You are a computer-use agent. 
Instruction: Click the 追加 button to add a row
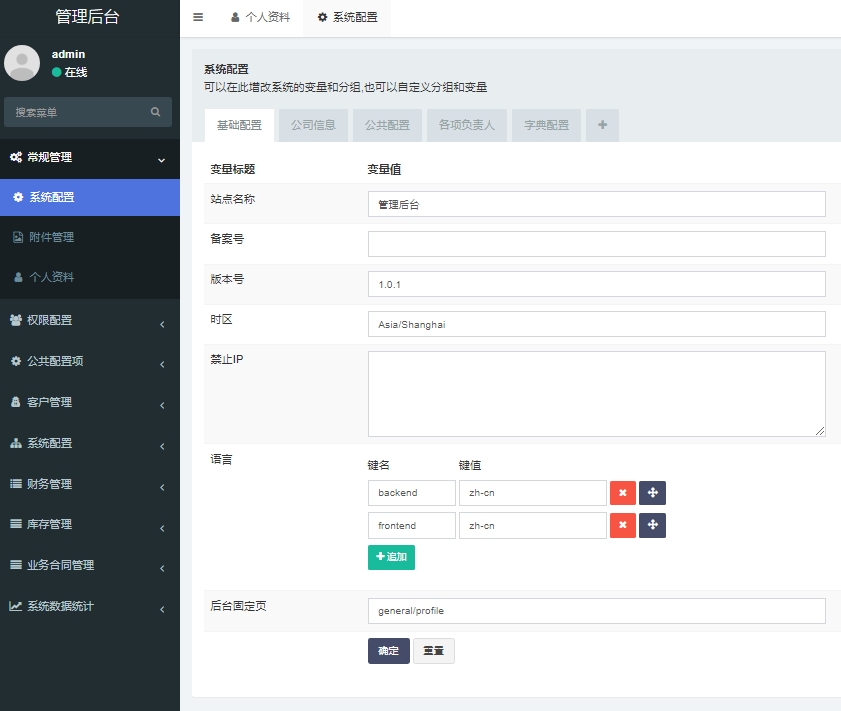[x=391, y=557]
